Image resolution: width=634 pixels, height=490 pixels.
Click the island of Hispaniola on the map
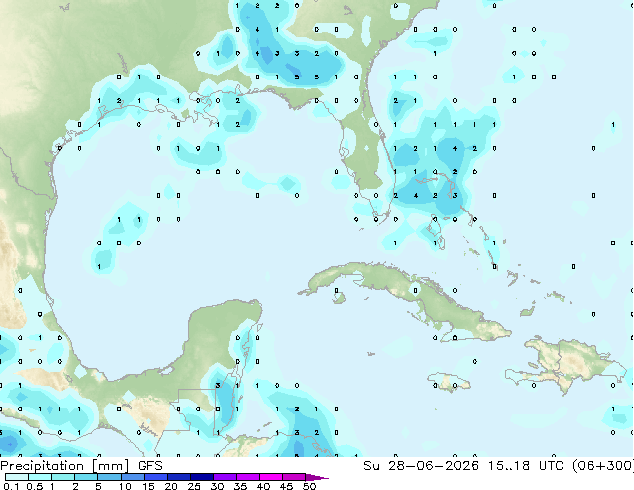pyautogui.click(x=566, y=366)
